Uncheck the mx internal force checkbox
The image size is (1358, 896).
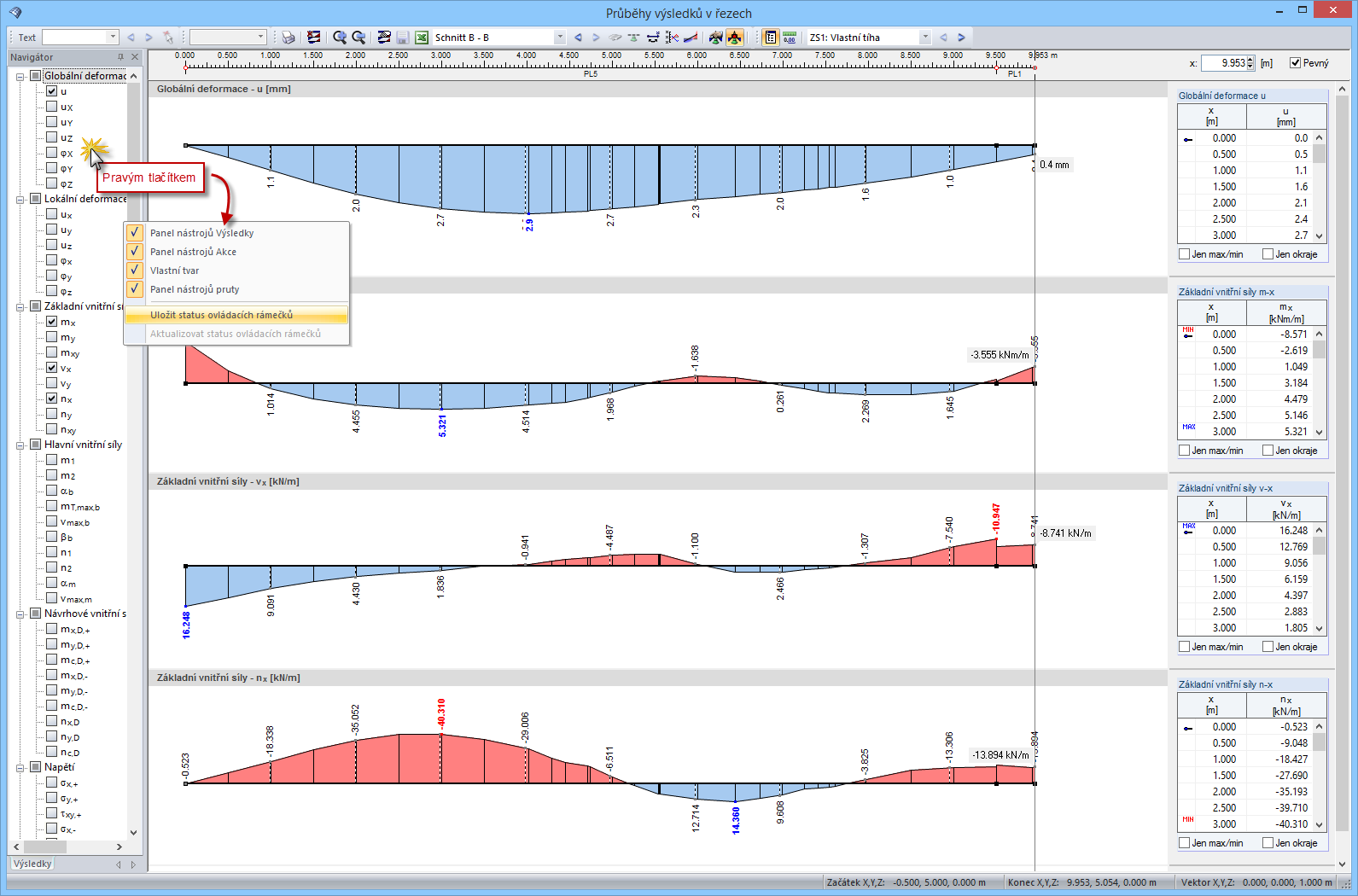coord(52,322)
